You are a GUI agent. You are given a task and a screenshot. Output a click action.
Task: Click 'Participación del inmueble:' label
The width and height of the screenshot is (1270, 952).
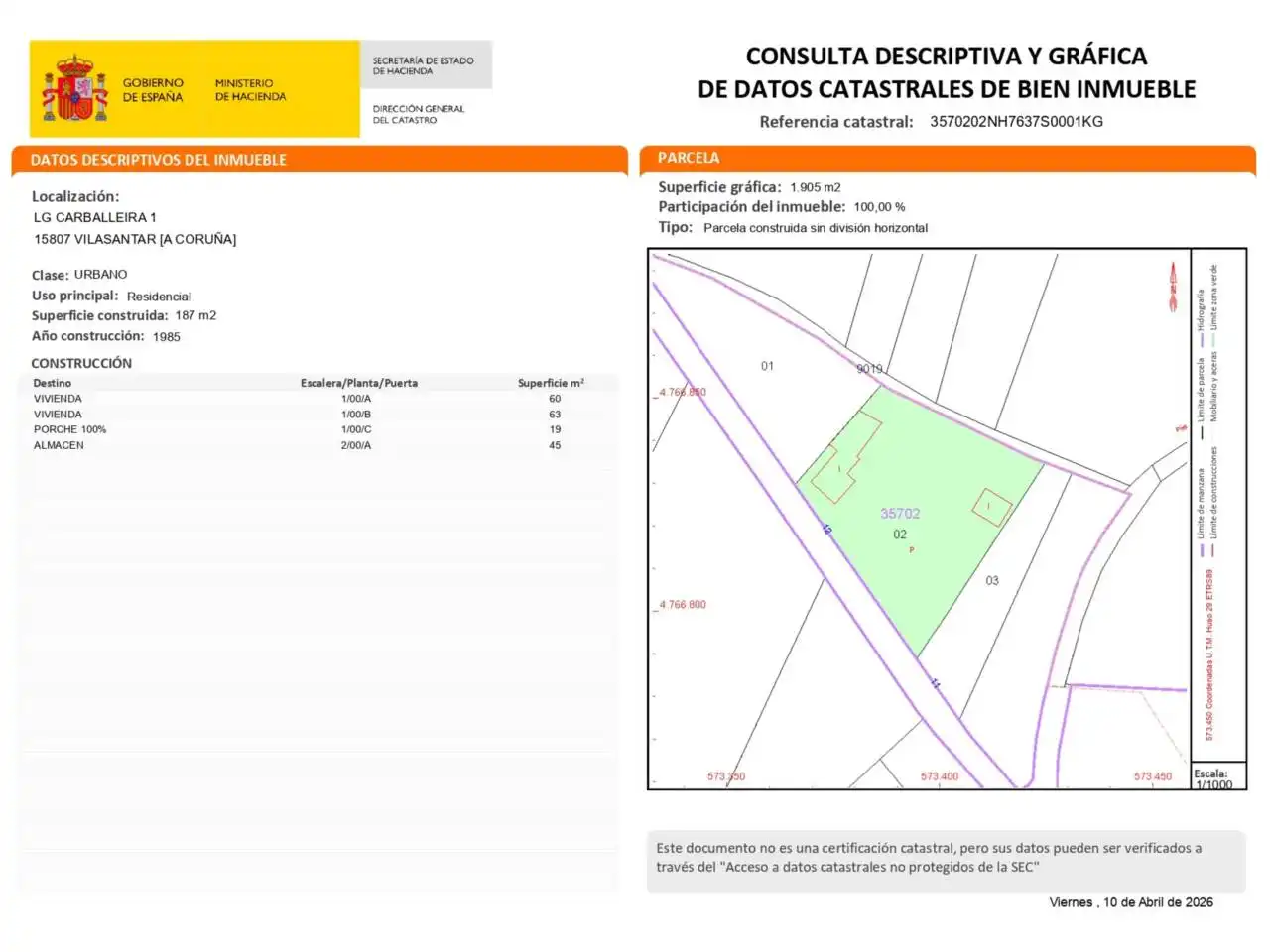tap(751, 206)
